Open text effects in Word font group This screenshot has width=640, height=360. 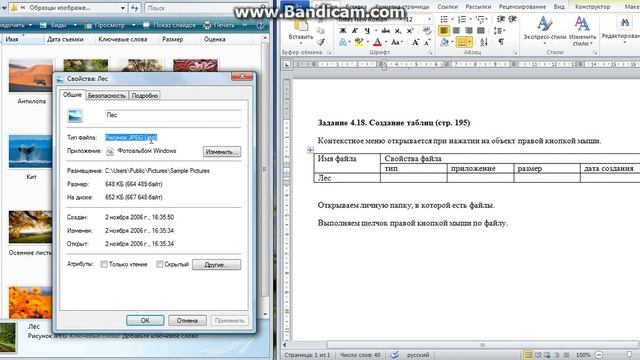click(x=343, y=42)
